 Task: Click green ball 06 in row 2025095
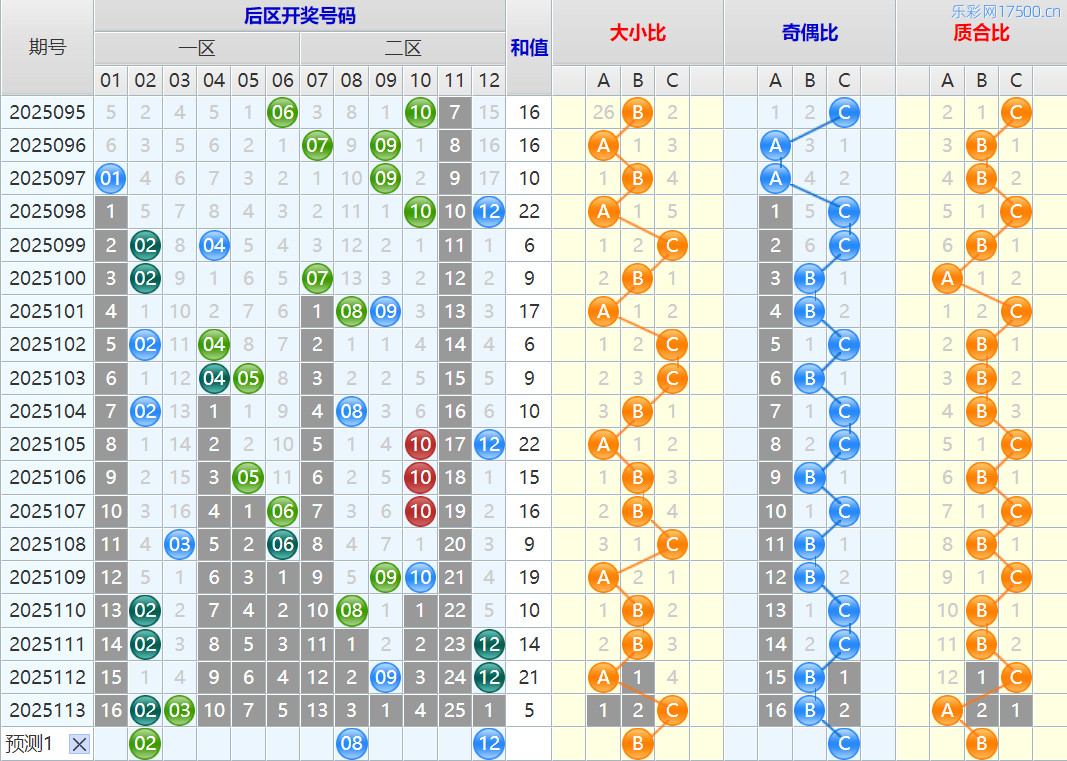(x=283, y=112)
